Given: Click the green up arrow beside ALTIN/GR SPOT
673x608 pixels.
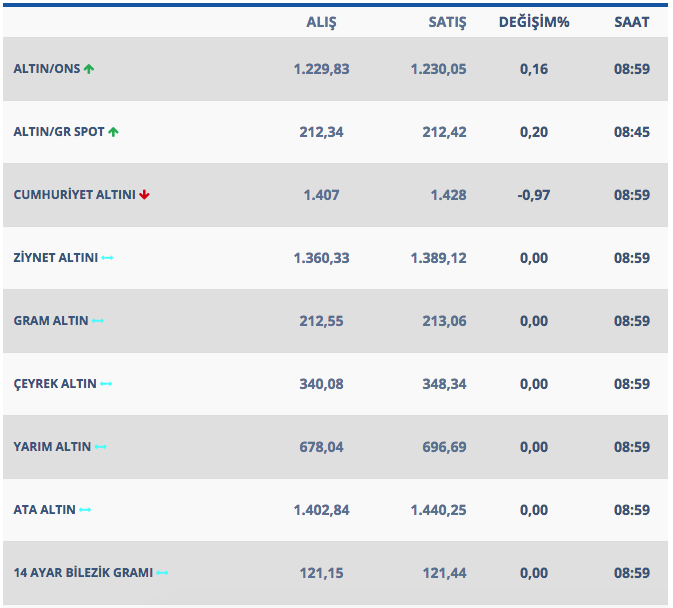Looking at the screenshot, I should (x=113, y=132).
